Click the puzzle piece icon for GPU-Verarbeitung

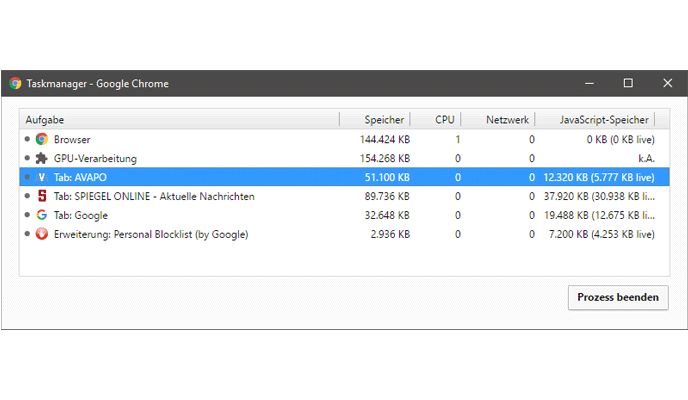click(x=42, y=158)
